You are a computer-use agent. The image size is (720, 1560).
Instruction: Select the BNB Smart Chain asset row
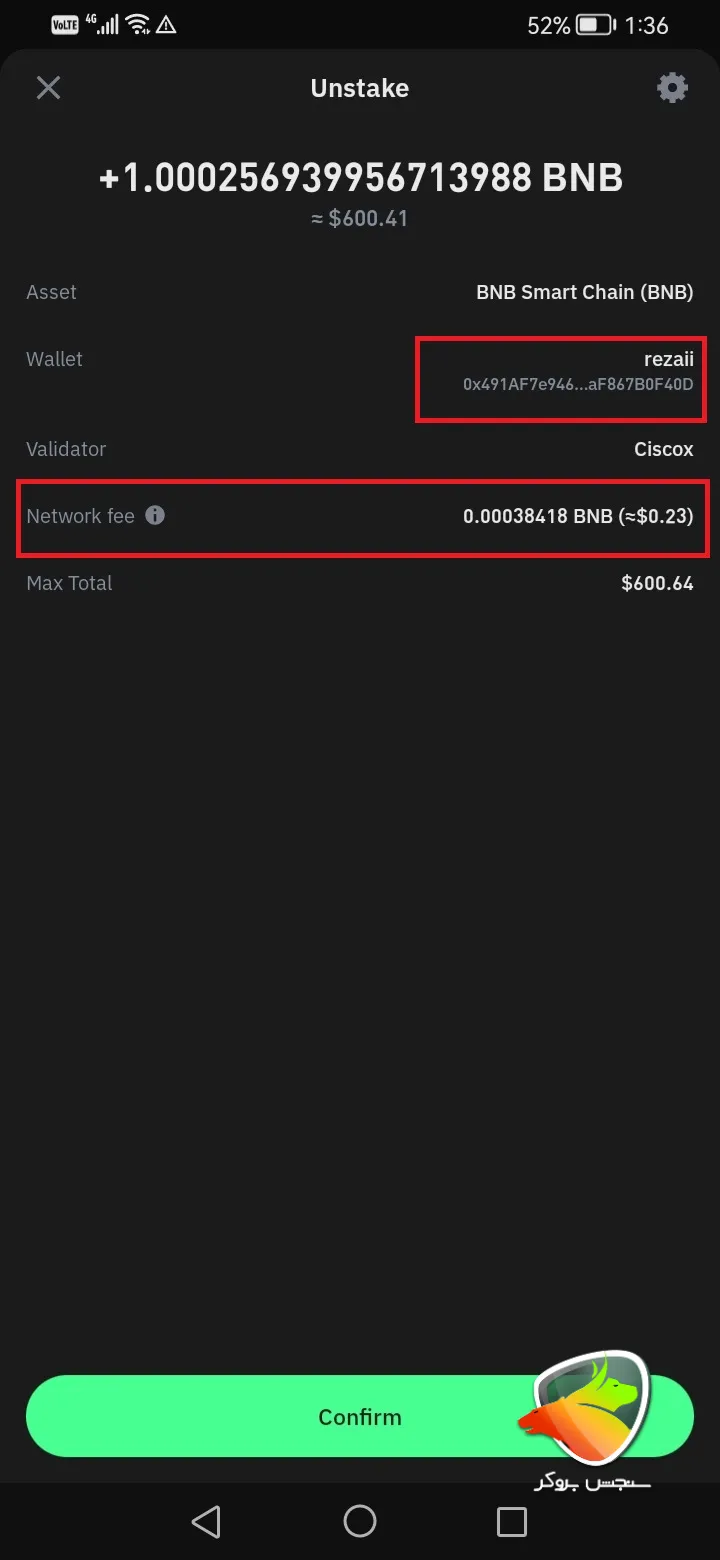(x=585, y=292)
